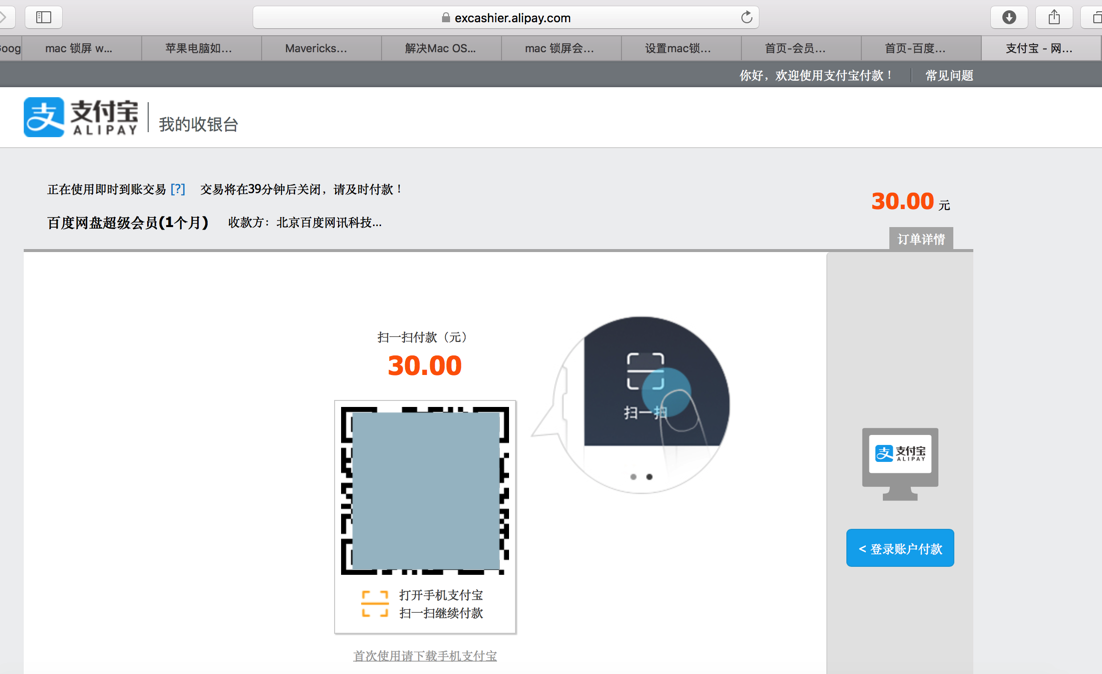1102x674 pixels.
Task: Click the excashier.alipay.com address bar
Action: pos(506,17)
